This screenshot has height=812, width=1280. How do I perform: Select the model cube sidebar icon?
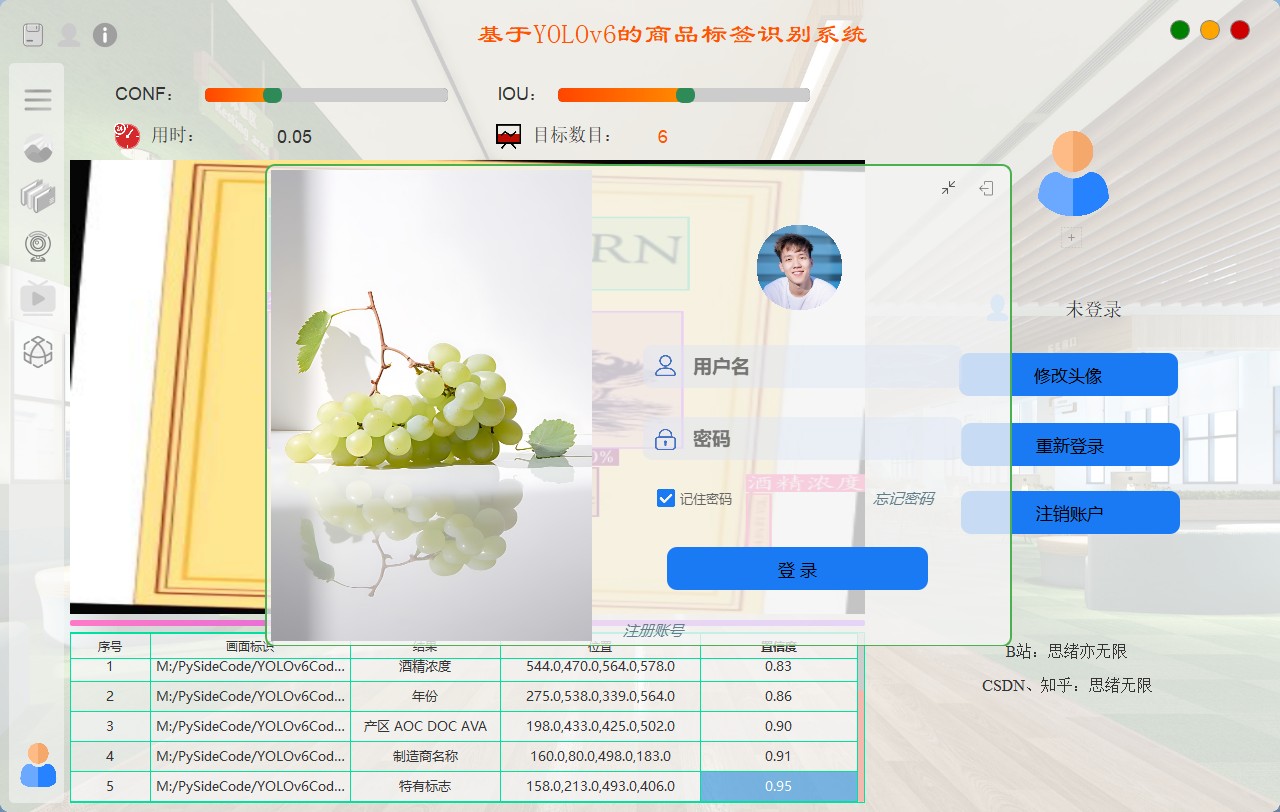[x=38, y=351]
